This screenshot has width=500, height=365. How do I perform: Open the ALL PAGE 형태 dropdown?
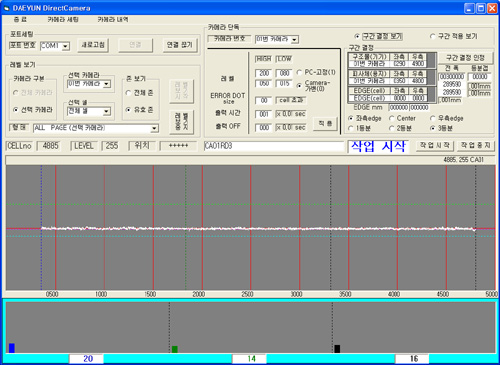point(154,128)
